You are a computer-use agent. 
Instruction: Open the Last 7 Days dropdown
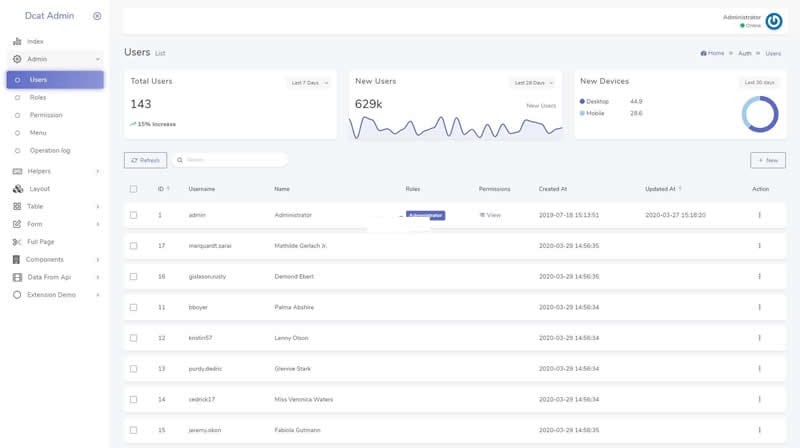(310, 82)
